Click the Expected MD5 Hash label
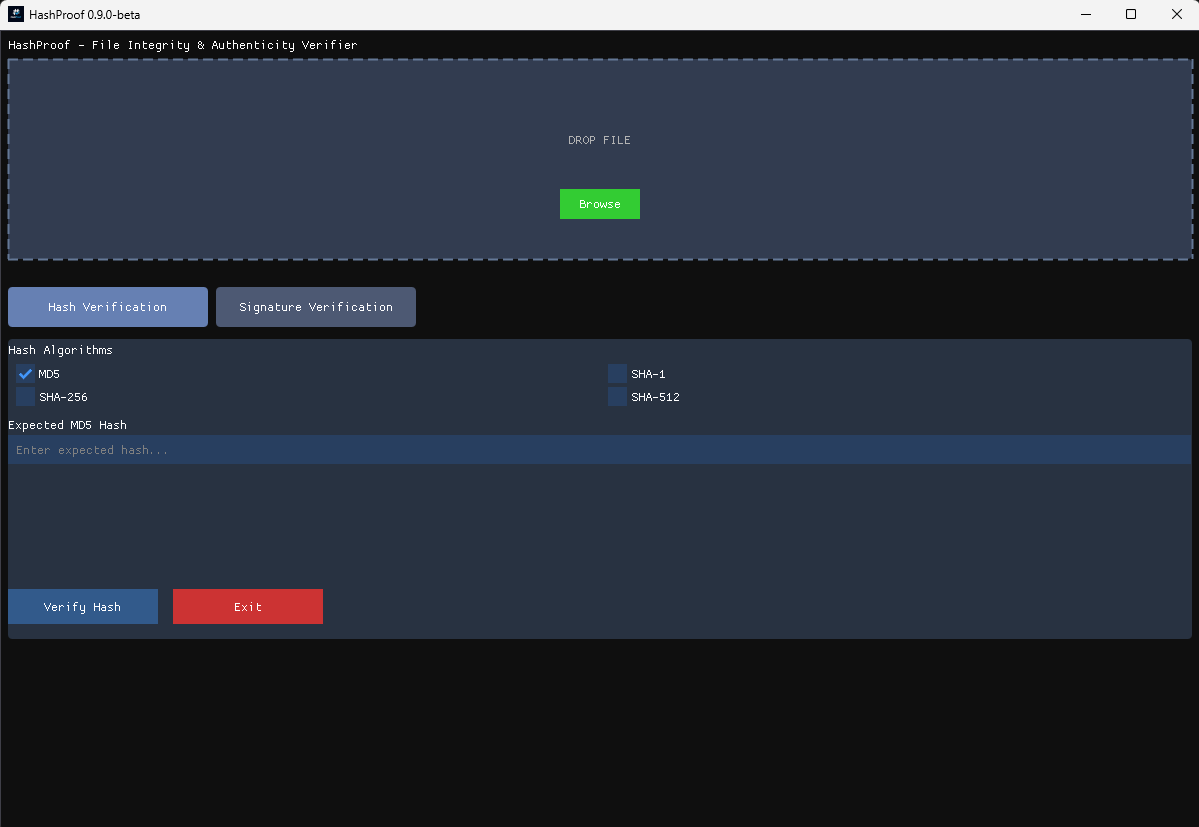This screenshot has height=827, width=1199. click(66, 425)
